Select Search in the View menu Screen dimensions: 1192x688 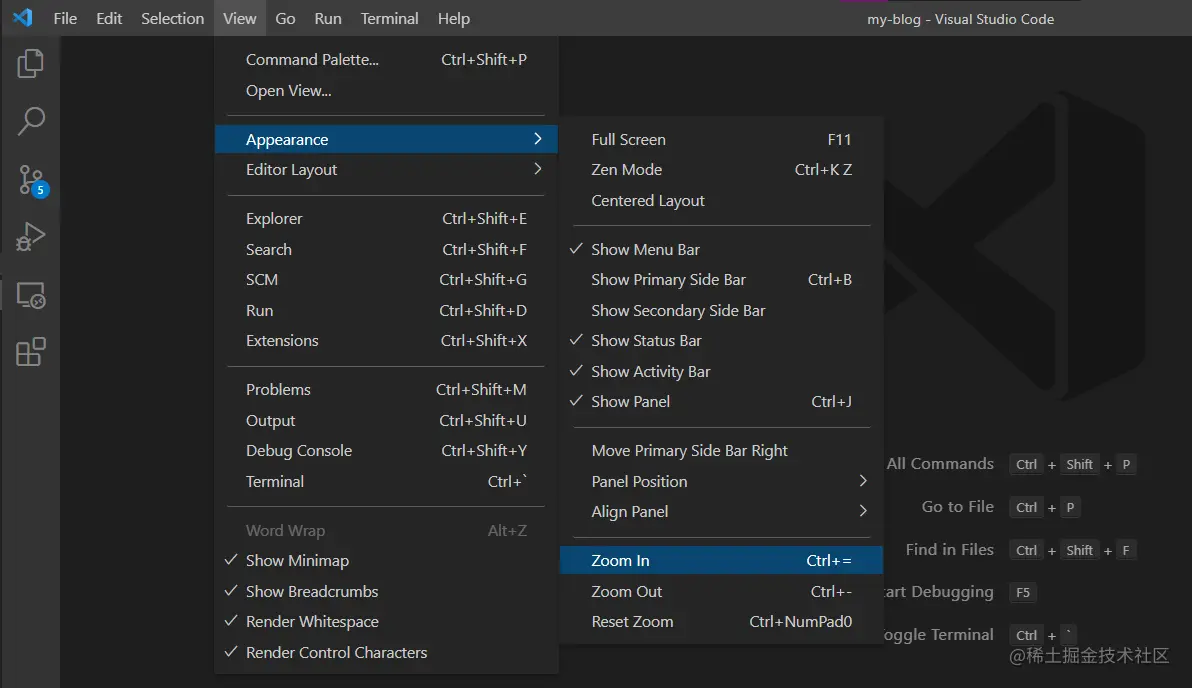coord(386,249)
